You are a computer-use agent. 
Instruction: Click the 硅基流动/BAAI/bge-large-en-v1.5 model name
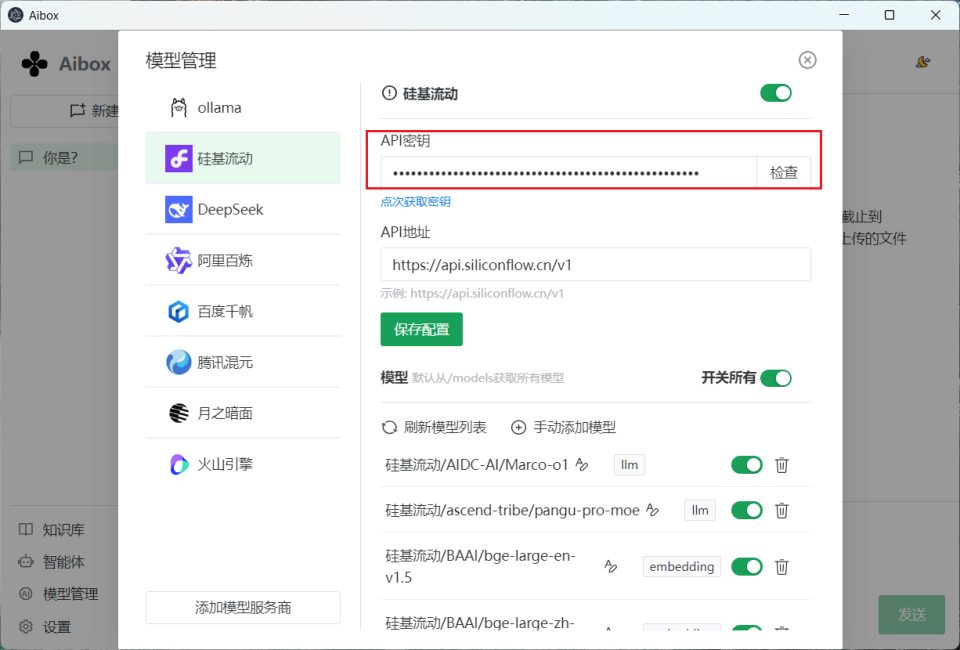click(481, 567)
